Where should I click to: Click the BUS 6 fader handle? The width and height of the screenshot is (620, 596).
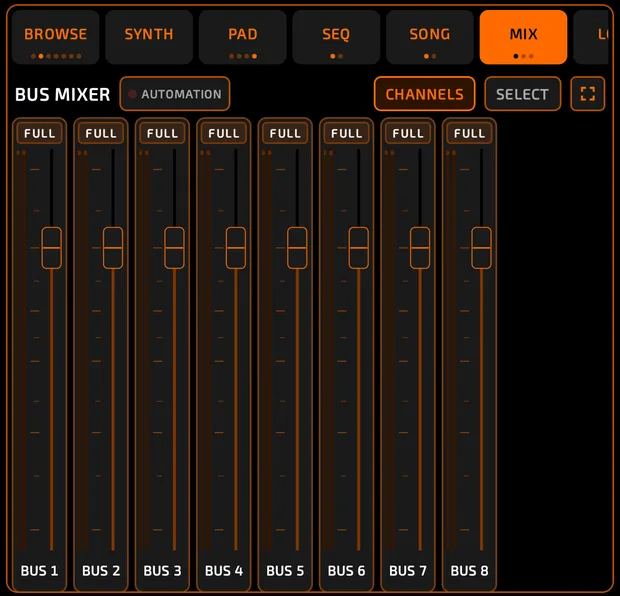click(x=359, y=248)
